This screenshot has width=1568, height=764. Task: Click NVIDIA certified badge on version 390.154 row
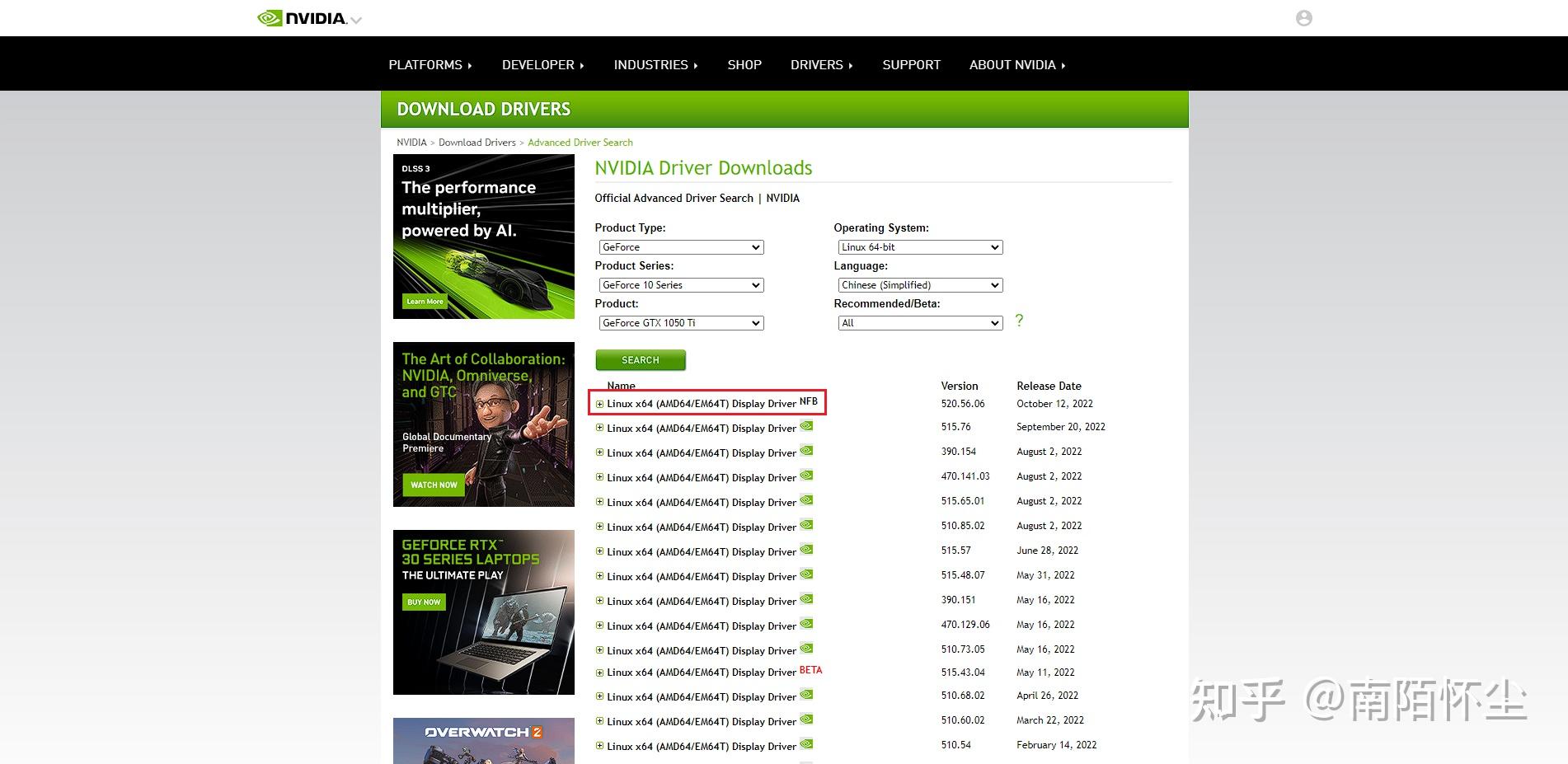point(806,451)
